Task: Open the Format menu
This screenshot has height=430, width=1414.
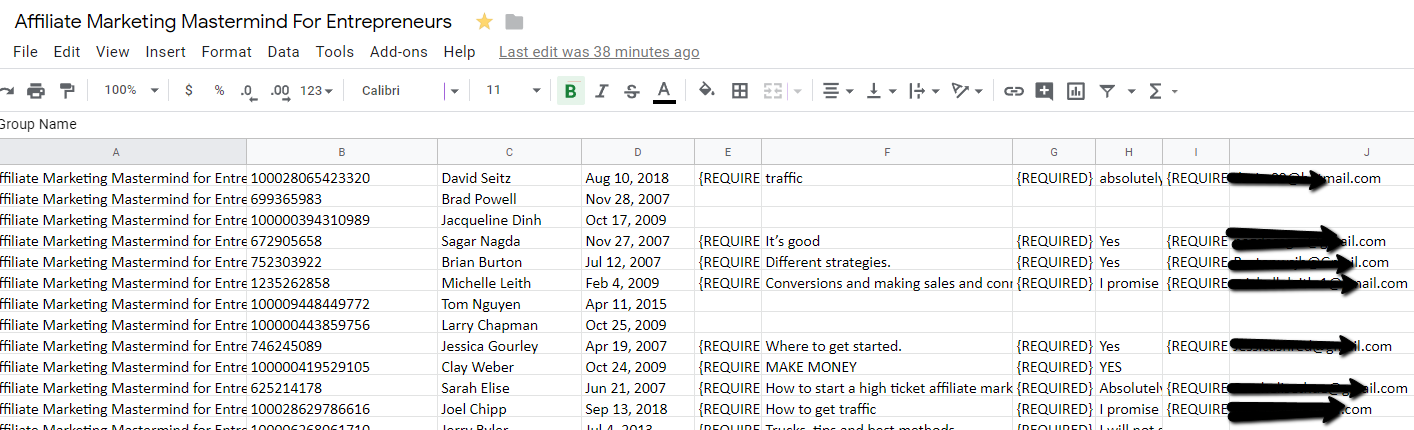Action: pos(227,52)
